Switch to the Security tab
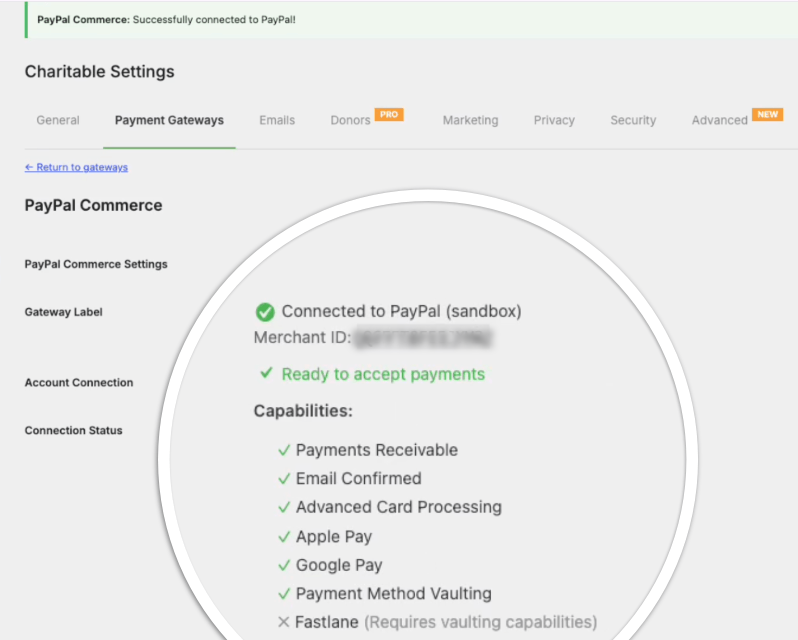 (x=633, y=120)
